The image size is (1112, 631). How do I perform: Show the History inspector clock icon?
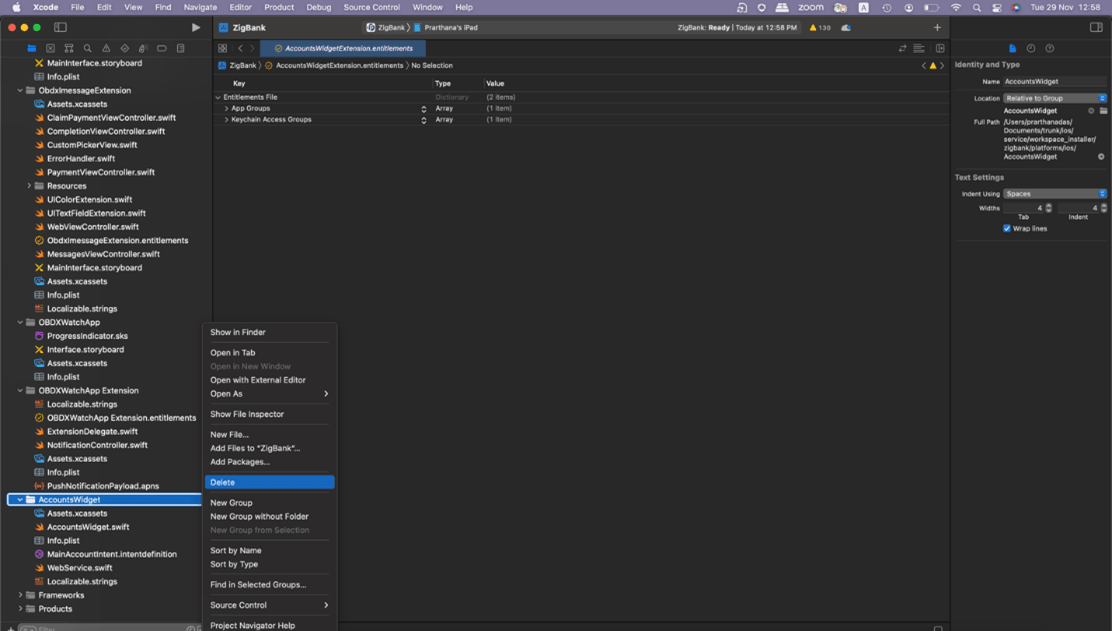click(1031, 48)
